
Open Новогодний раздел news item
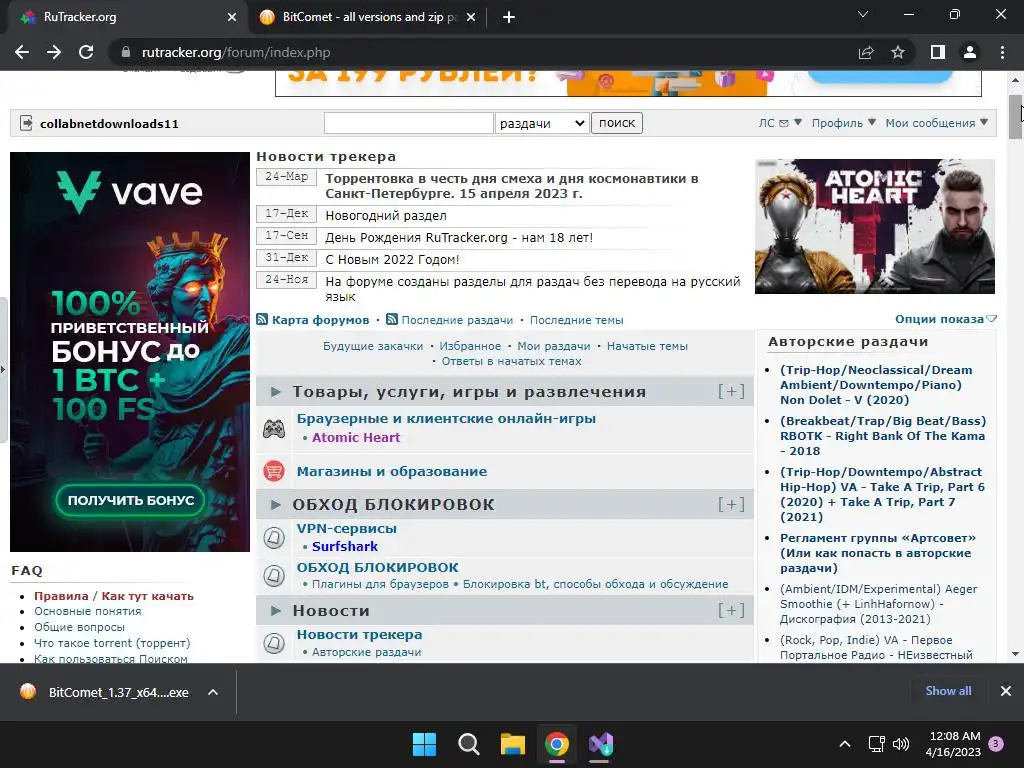385,216
